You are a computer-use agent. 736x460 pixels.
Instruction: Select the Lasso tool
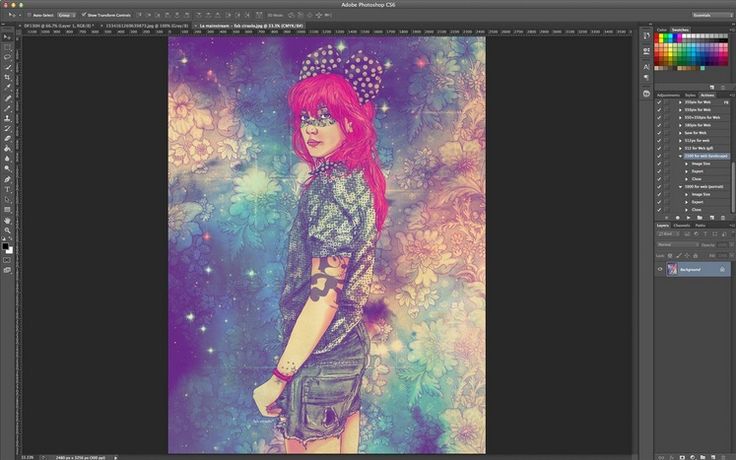click(7, 57)
